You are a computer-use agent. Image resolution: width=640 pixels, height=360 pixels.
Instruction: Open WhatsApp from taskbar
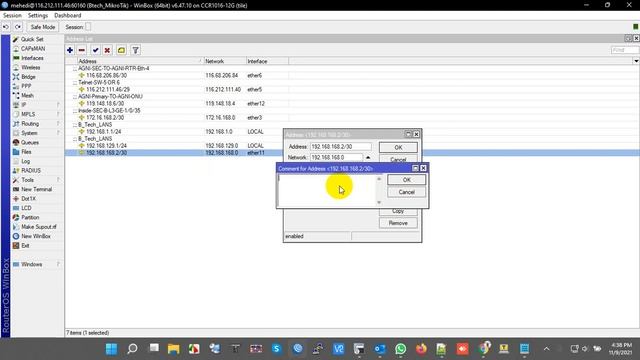pos(401,349)
